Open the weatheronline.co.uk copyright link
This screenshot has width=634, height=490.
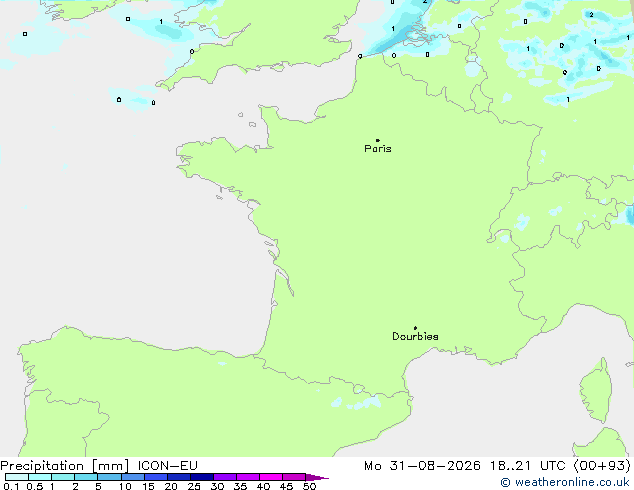tap(565, 482)
